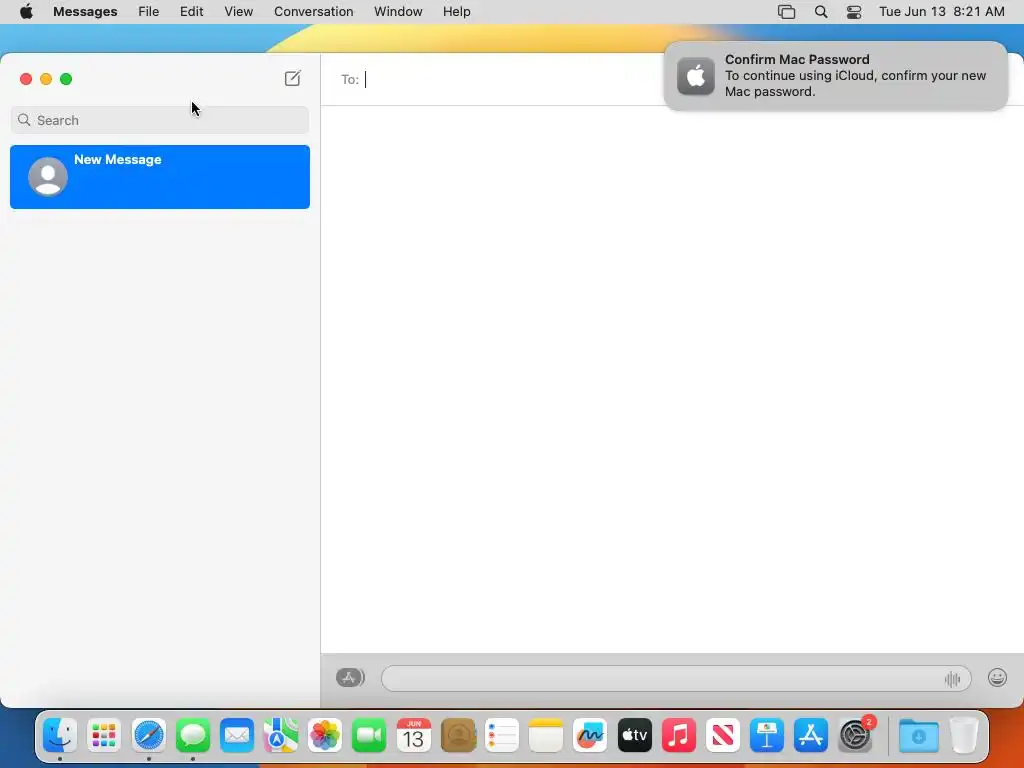Start a new message with the compose icon

pos(293,78)
